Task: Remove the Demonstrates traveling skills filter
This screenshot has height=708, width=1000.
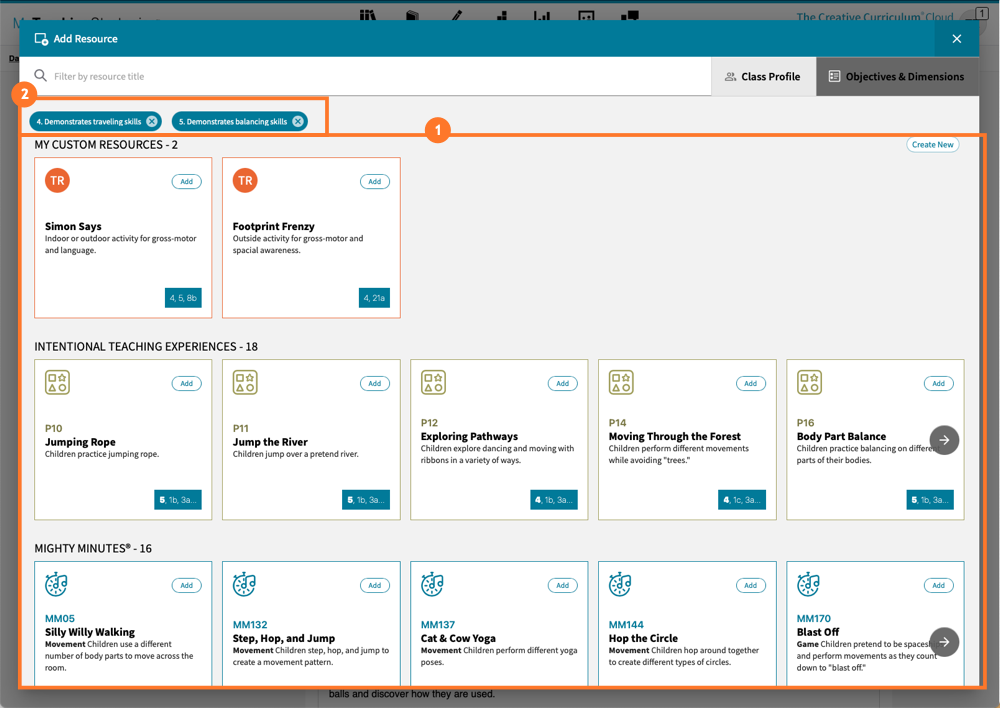Action: click(x=151, y=119)
